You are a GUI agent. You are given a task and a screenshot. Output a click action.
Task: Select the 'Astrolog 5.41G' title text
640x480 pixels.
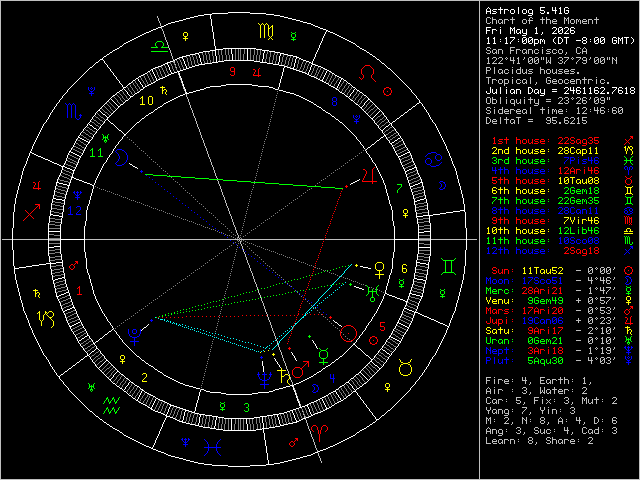[527, 11]
